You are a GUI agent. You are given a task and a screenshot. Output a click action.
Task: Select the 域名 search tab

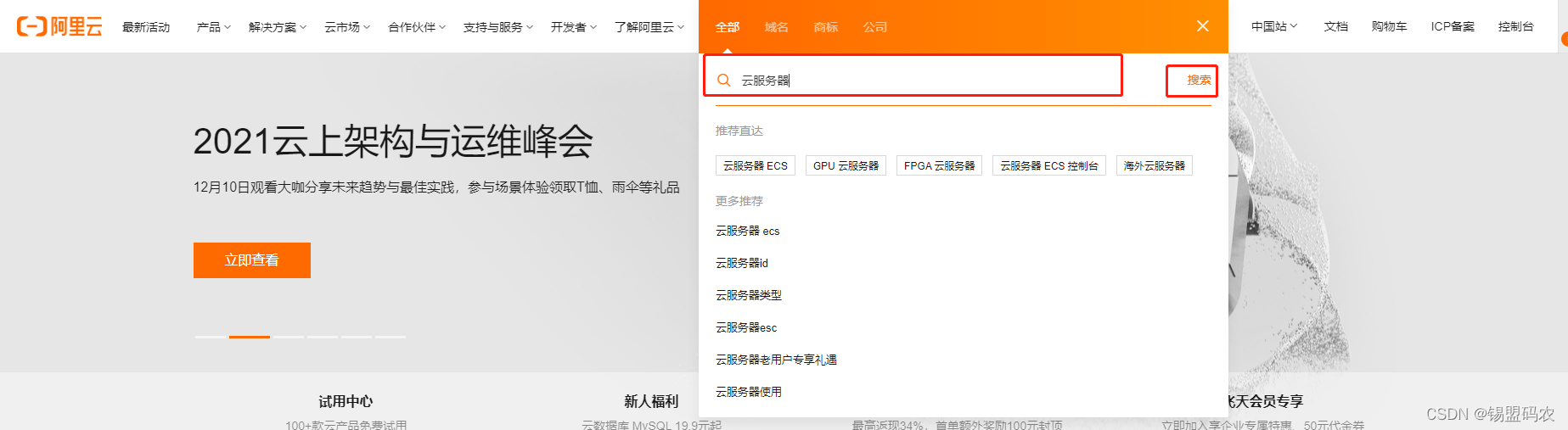pos(777,27)
